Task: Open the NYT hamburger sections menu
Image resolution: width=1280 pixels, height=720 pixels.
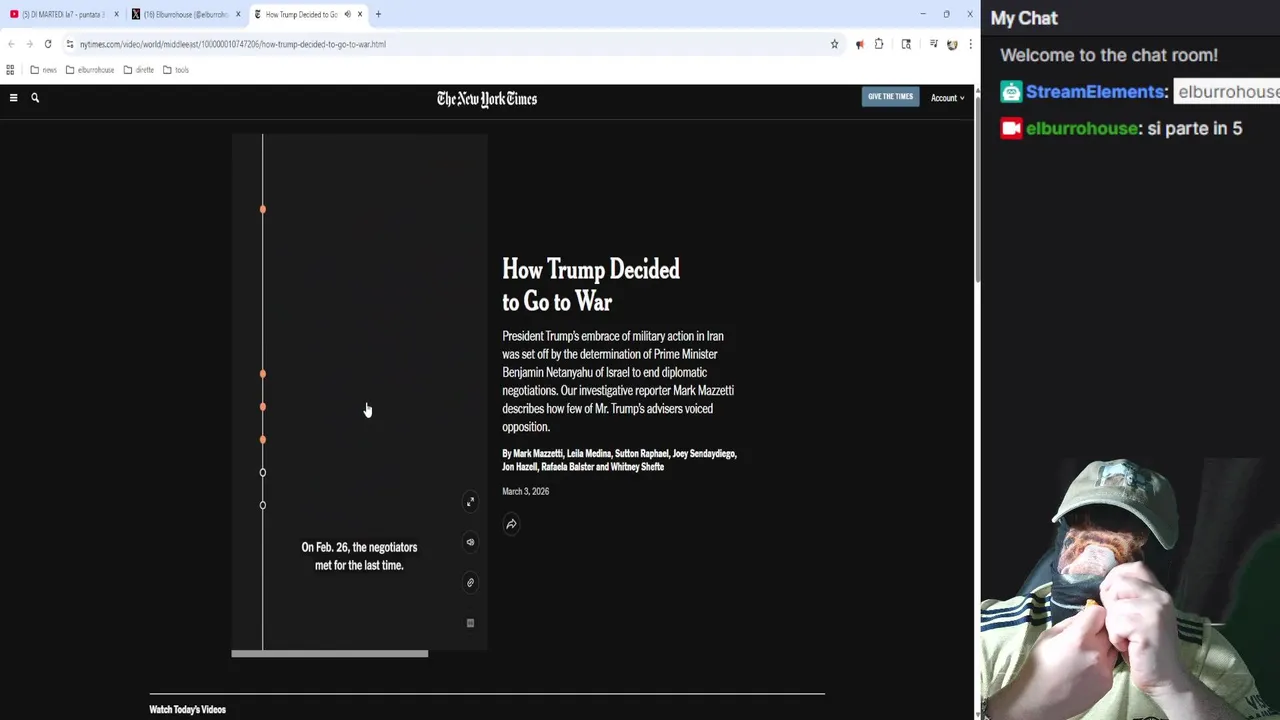Action: click(x=13, y=98)
